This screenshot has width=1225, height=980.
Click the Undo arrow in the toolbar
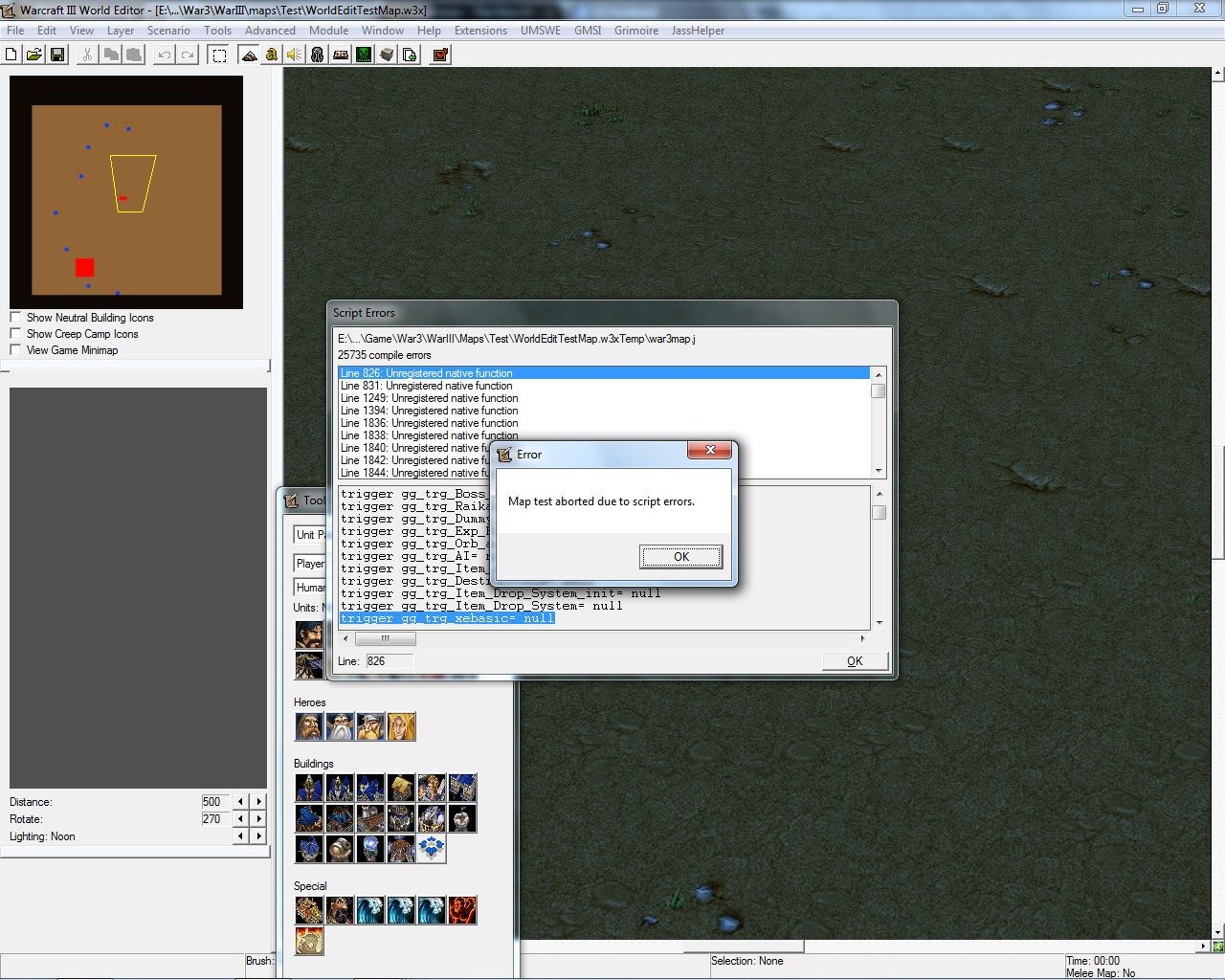[x=165, y=55]
